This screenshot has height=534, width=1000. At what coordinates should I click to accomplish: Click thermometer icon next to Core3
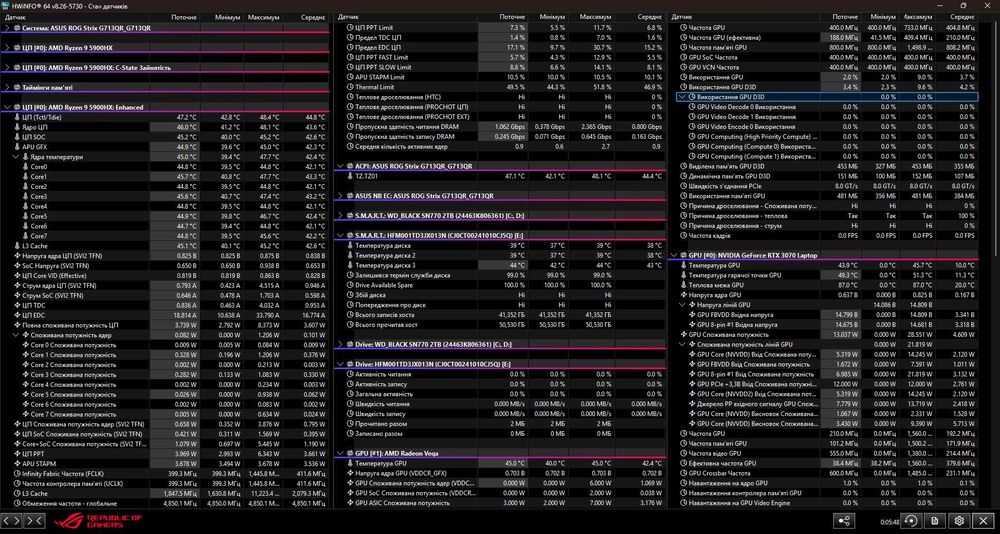point(26,197)
